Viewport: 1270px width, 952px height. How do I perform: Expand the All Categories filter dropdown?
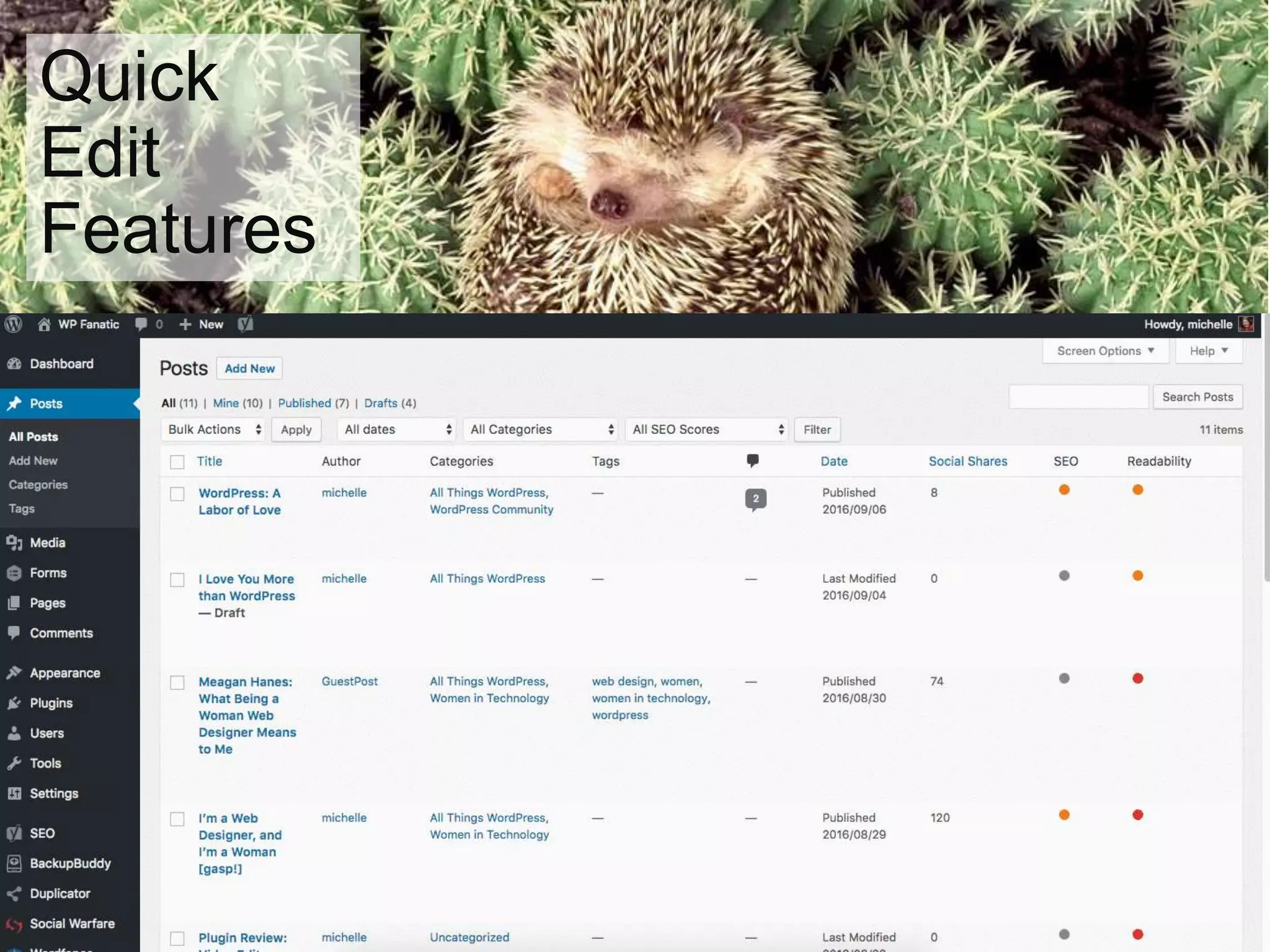point(541,430)
